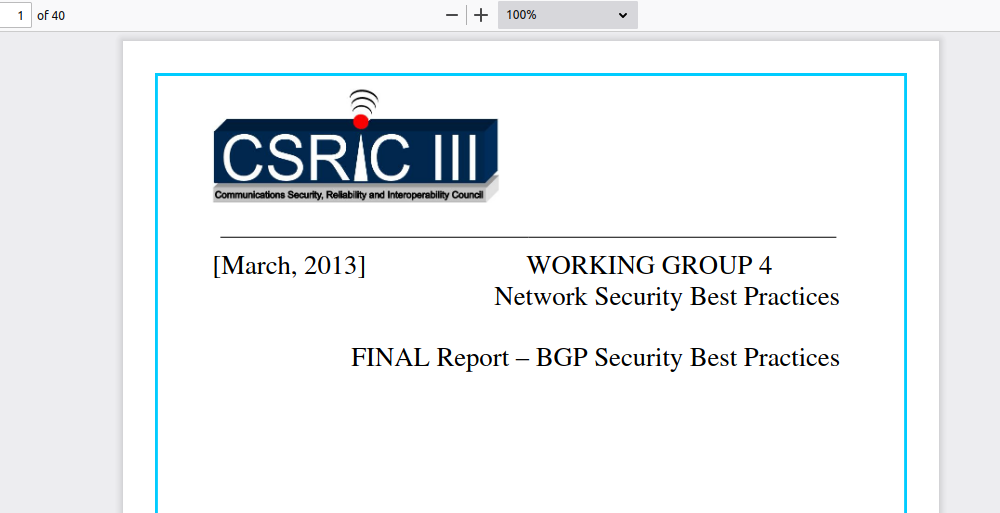Click the zoom in plus button
This screenshot has width=1000, height=513.
point(482,15)
